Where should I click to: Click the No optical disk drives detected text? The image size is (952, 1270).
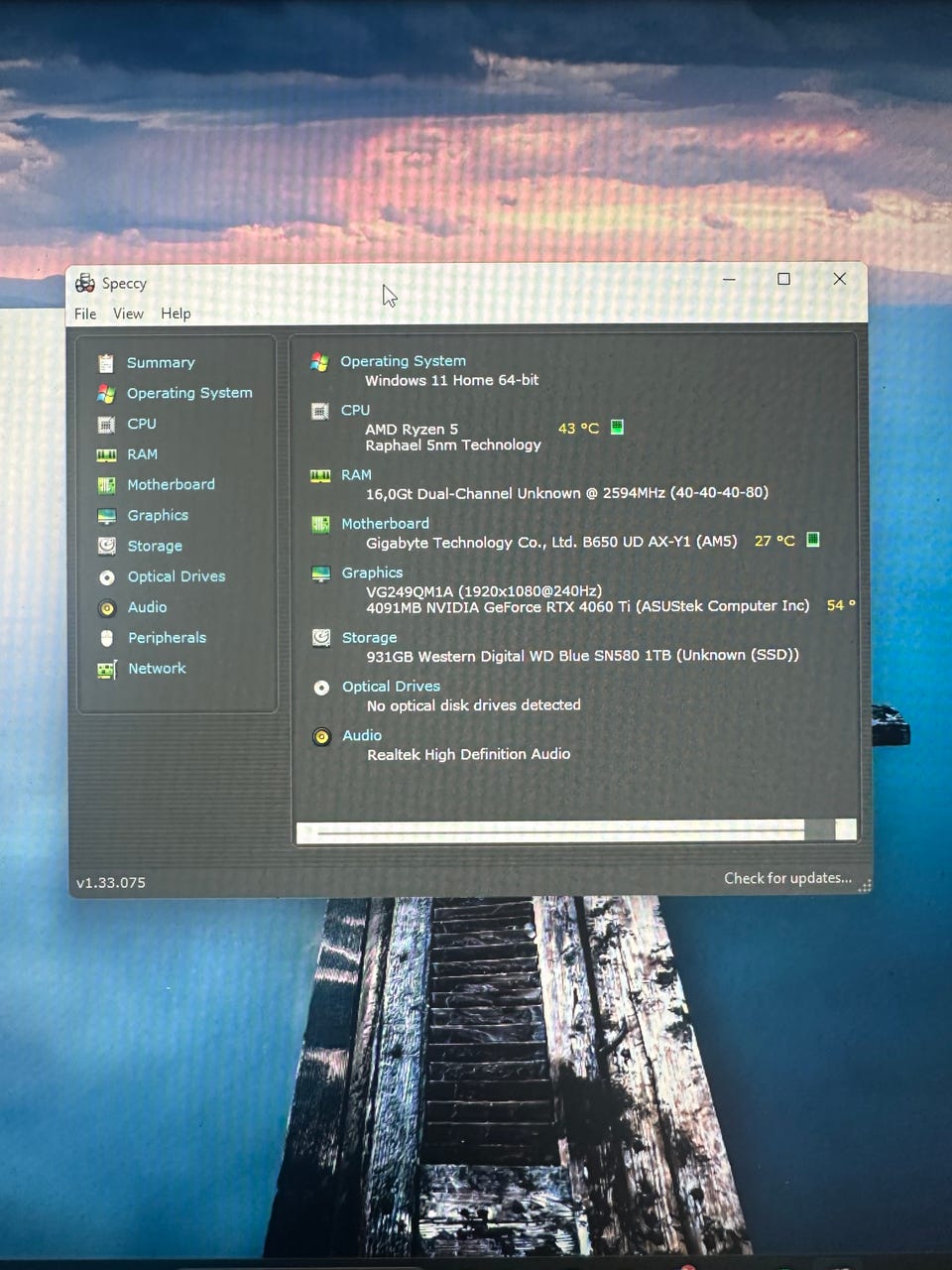(474, 705)
